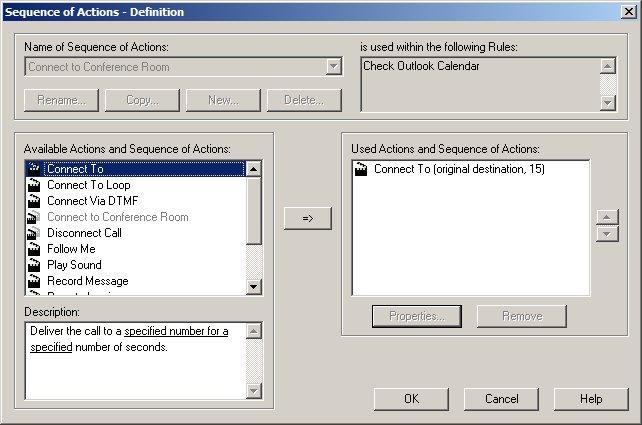The width and height of the screenshot is (642, 425).
Task: Click the icon next to Connect To Loop
Action: (34, 185)
